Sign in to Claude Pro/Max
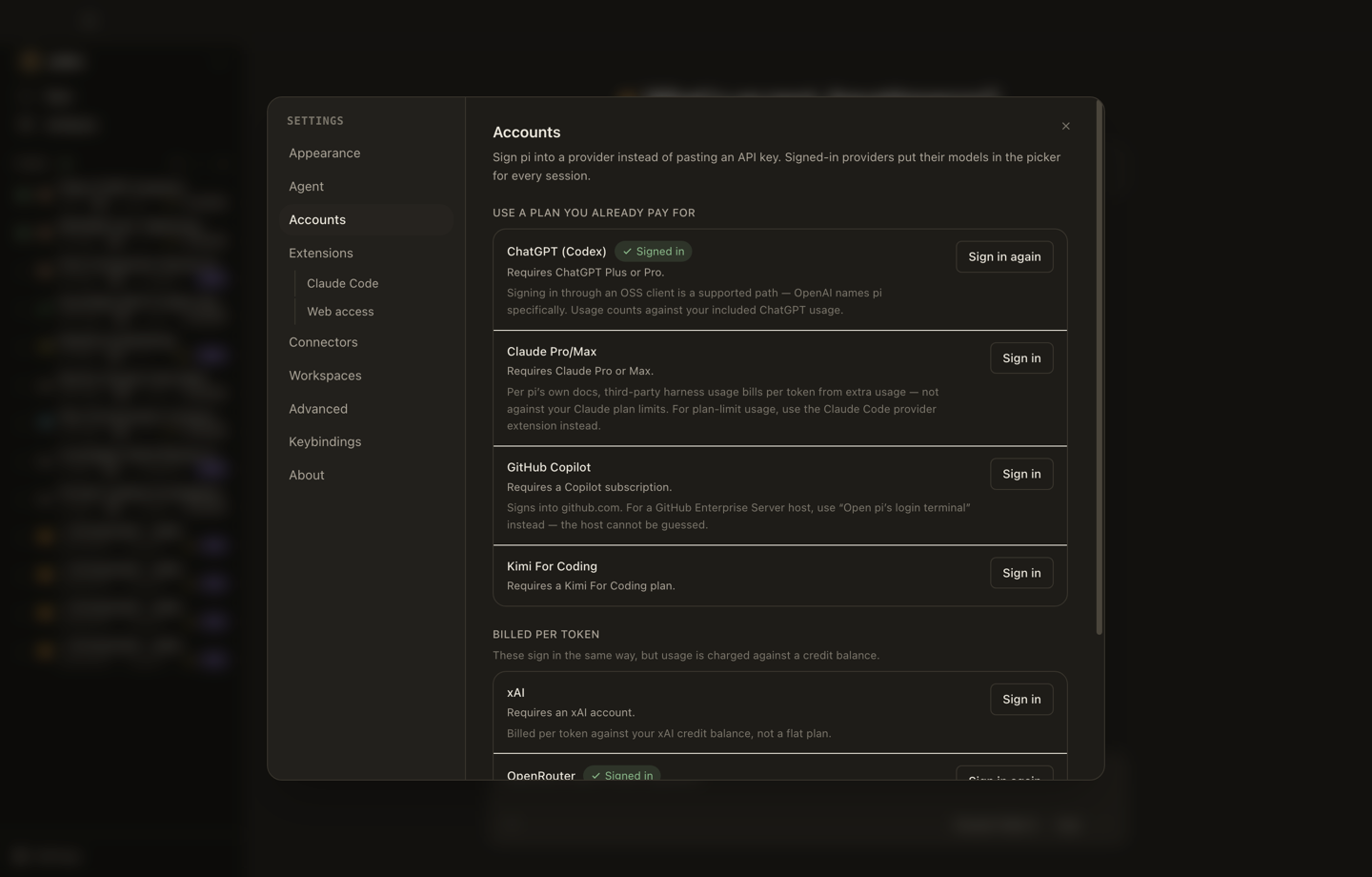1372x877 pixels. (x=1021, y=357)
